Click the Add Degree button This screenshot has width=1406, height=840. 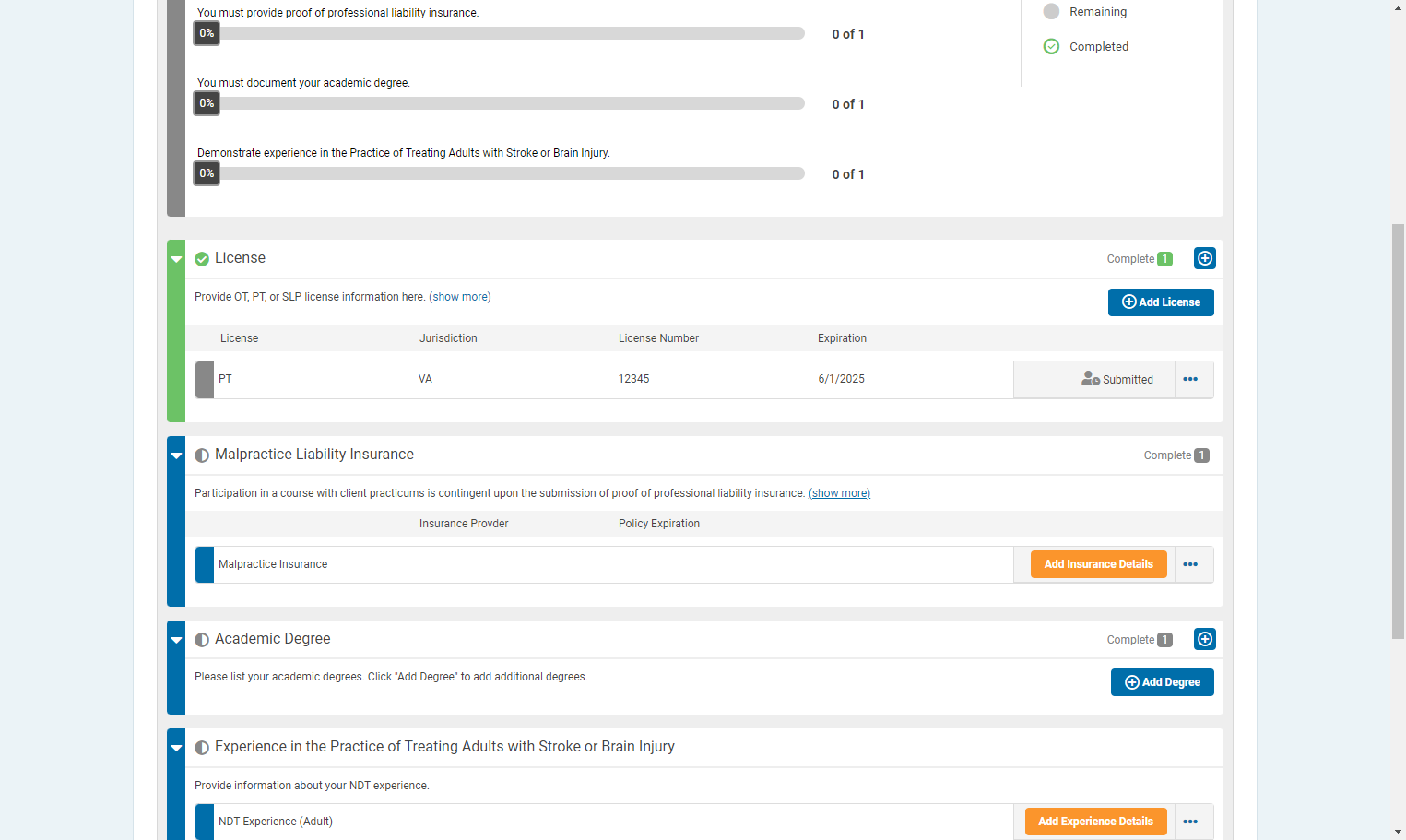tap(1162, 682)
